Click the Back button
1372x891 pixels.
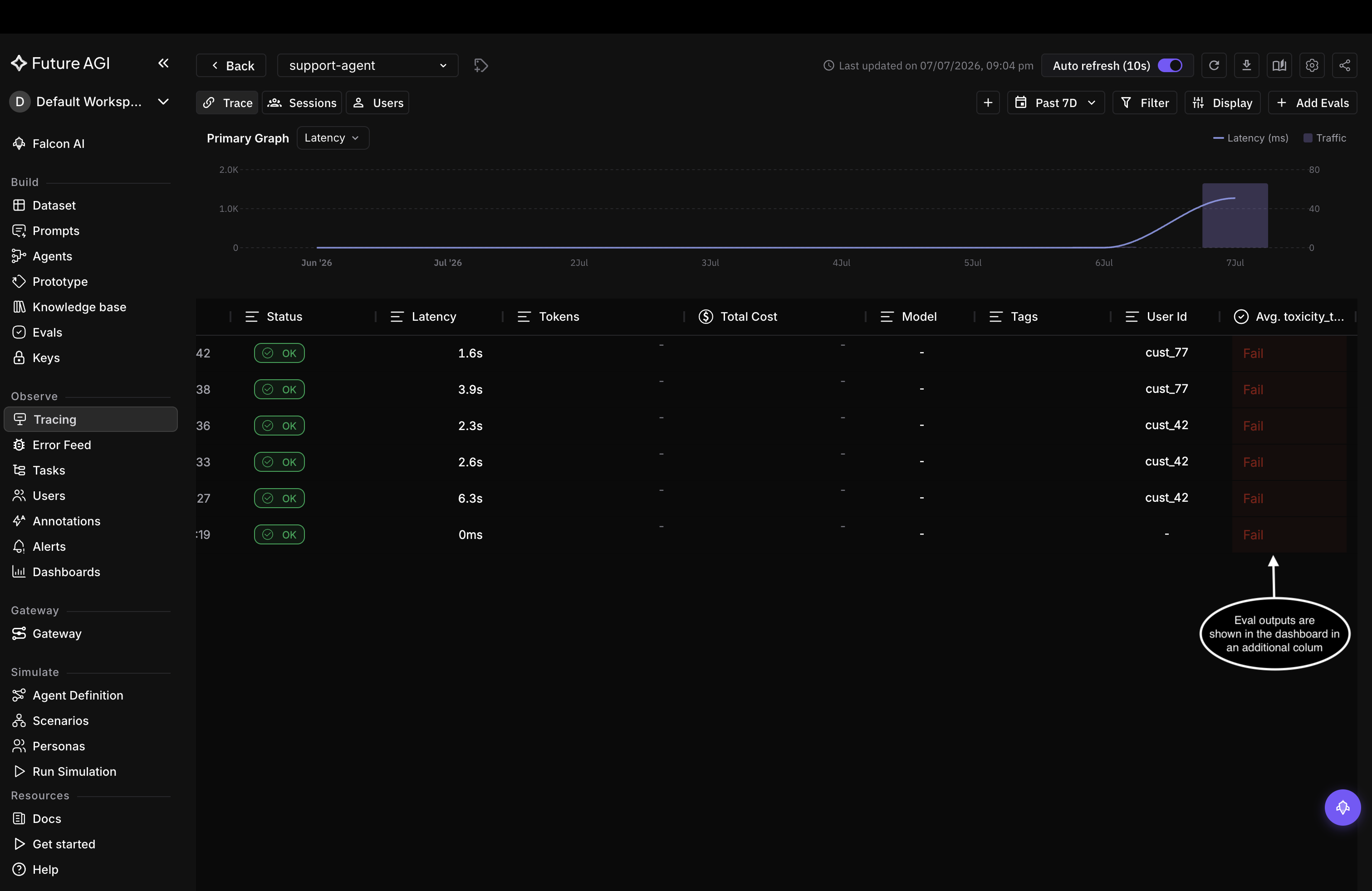(x=231, y=65)
